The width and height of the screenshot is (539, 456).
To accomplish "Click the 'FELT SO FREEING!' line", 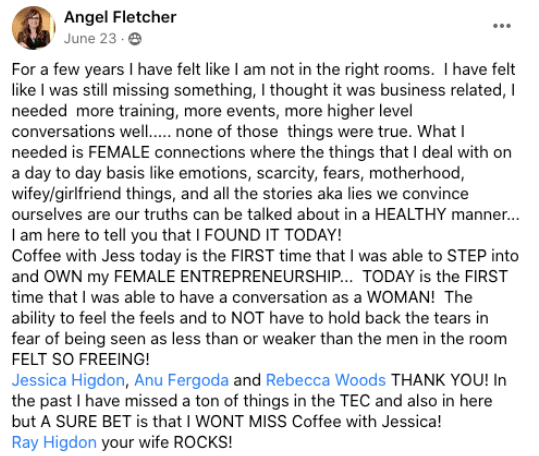I will click(x=80, y=359).
